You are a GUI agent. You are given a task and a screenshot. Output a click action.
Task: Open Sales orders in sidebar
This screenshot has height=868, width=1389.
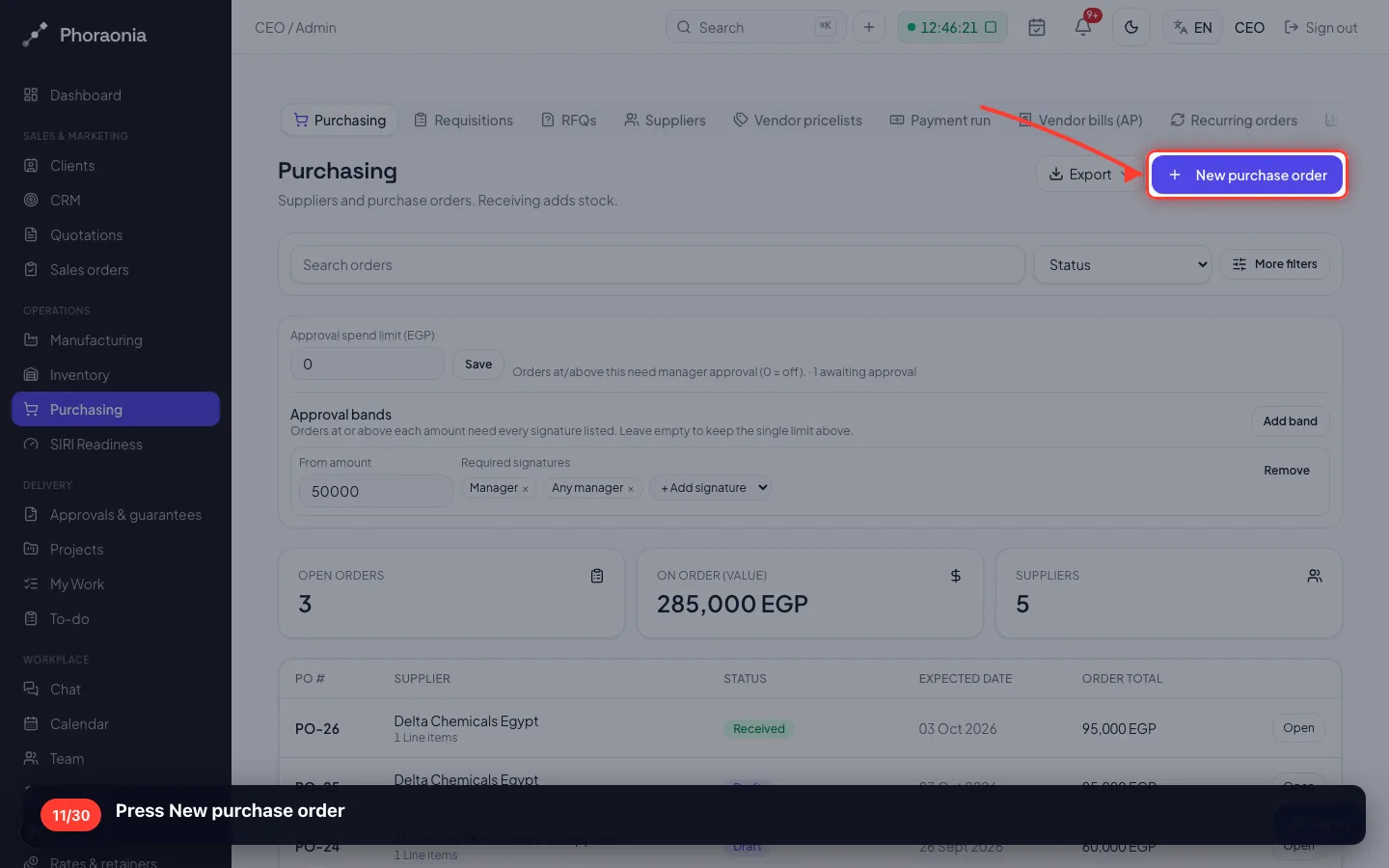(x=116, y=270)
